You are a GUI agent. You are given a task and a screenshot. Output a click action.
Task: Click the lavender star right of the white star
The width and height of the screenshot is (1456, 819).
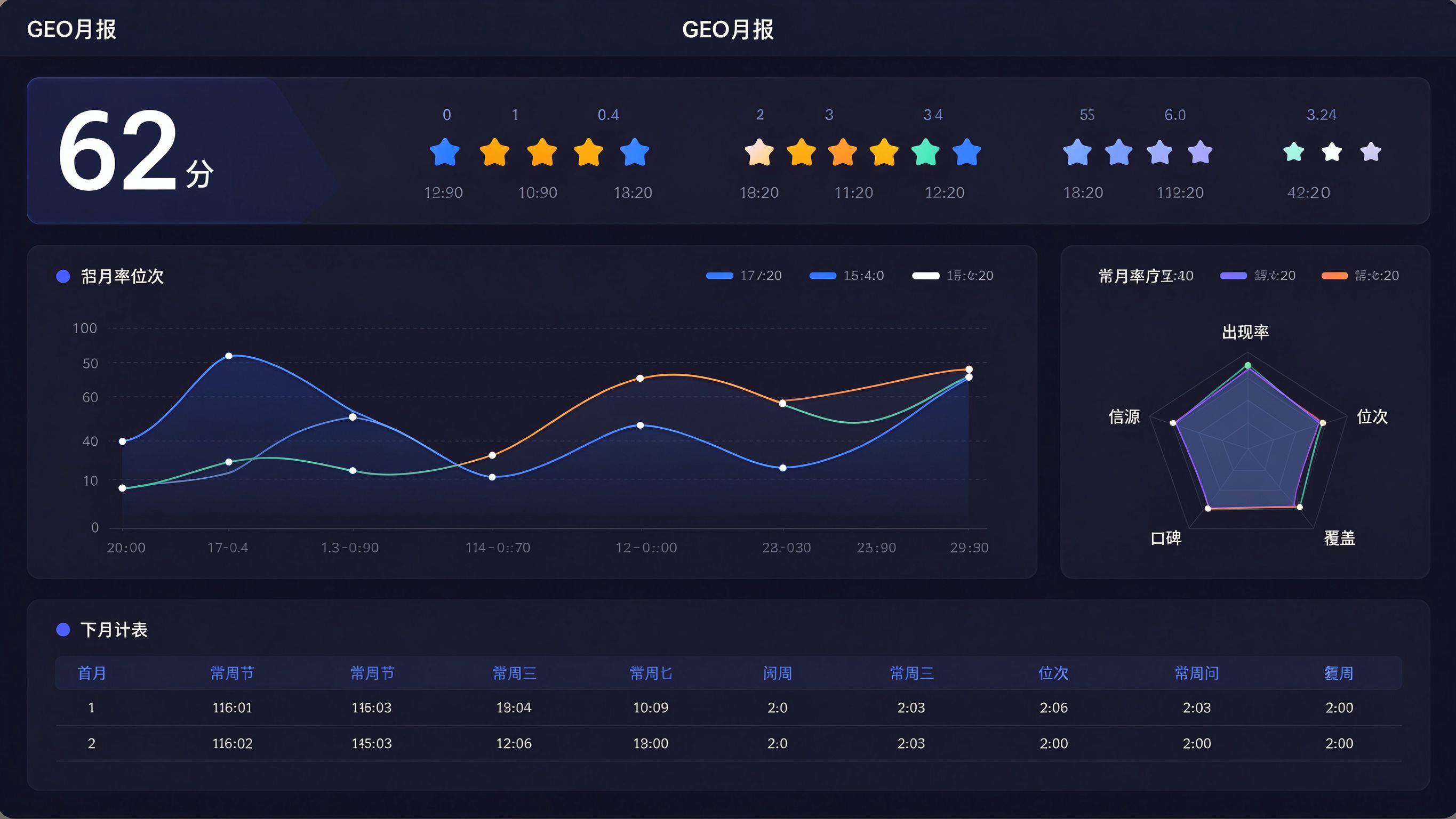point(1371,152)
